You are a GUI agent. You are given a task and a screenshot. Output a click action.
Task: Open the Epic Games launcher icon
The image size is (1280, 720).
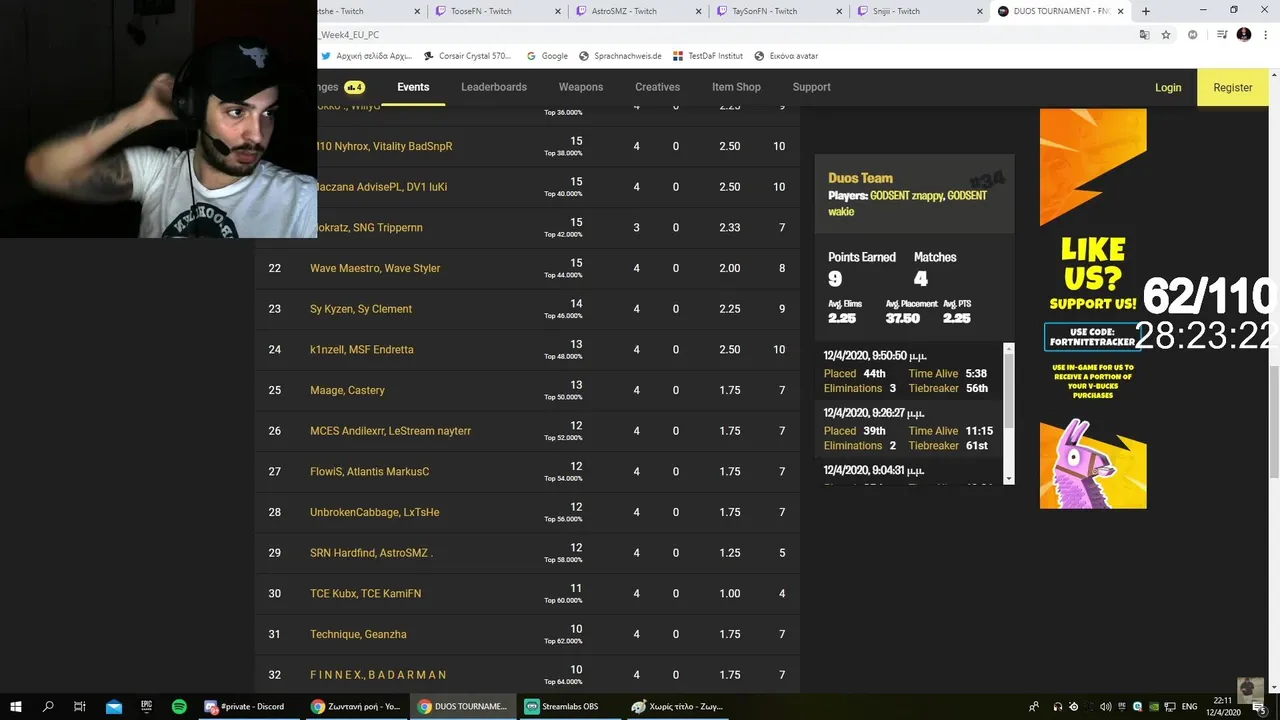(x=147, y=706)
